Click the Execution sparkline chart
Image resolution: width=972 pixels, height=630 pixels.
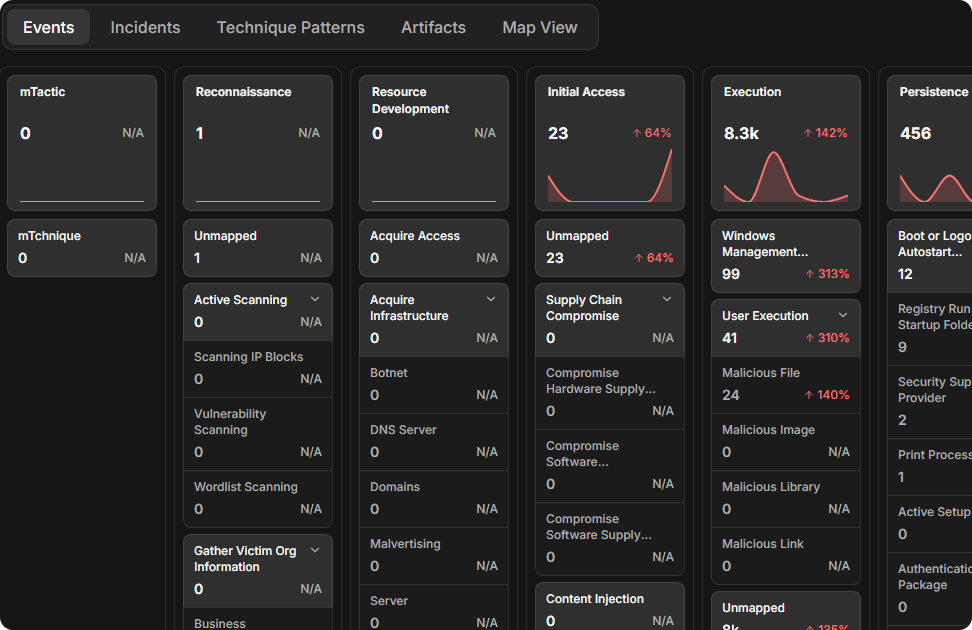click(786, 177)
